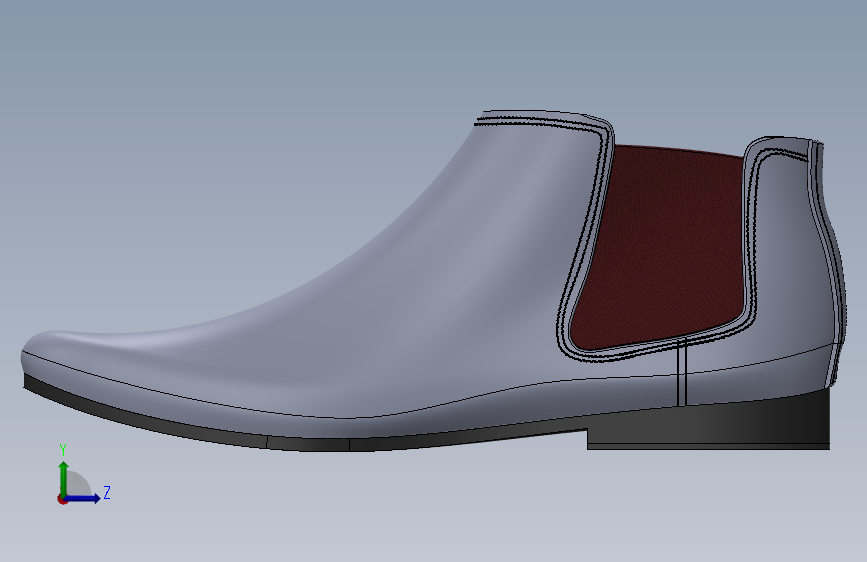Select the vertical side seam below the gusset
Screen dimensions: 867x562
coord(681,372)
